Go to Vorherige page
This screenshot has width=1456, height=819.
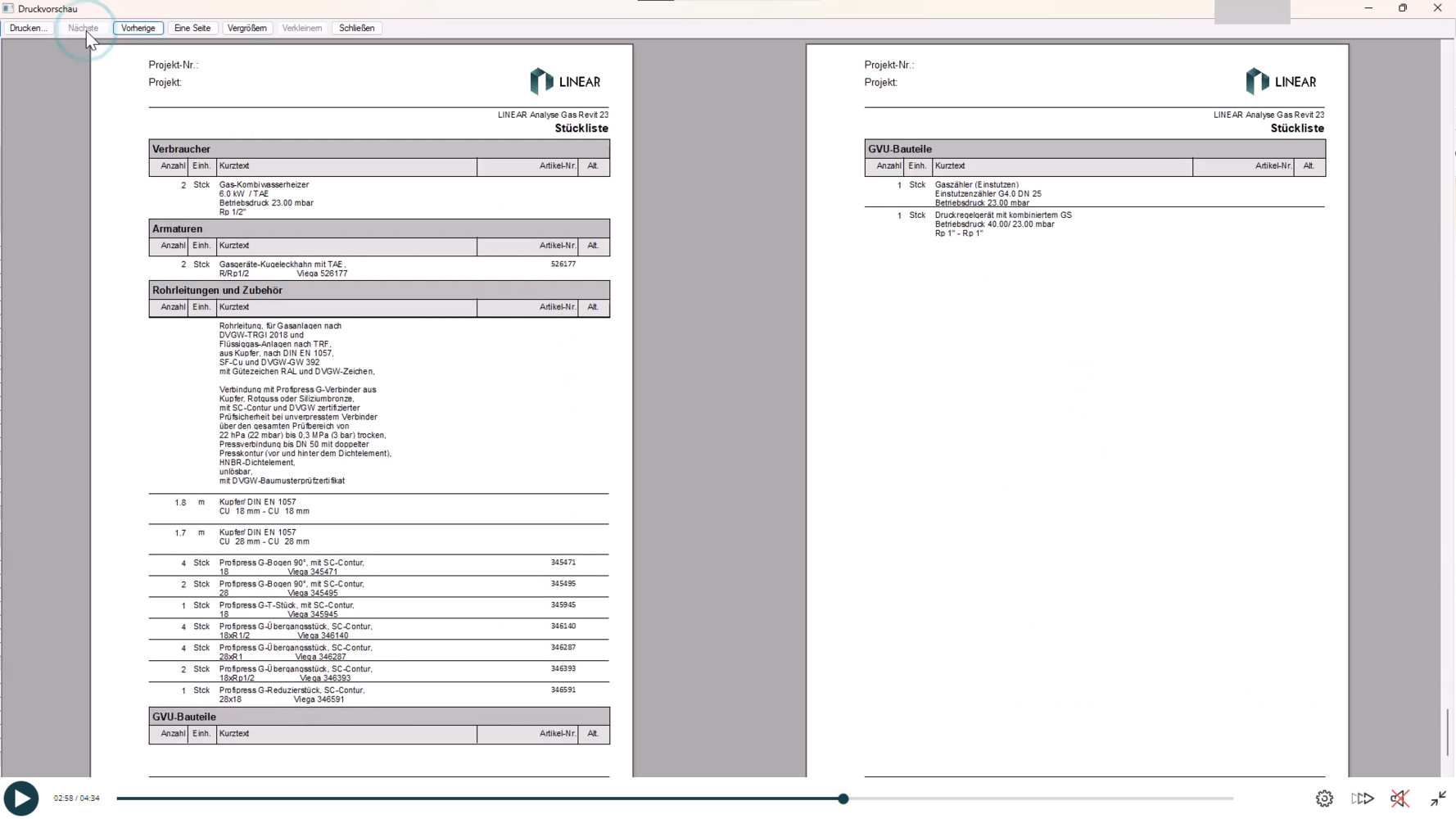(x=138, y=28)
